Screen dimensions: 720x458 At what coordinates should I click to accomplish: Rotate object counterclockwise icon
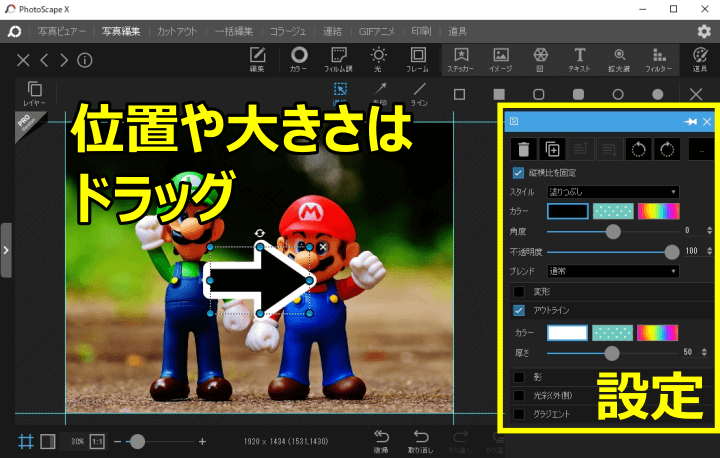[x=638, y=149]
